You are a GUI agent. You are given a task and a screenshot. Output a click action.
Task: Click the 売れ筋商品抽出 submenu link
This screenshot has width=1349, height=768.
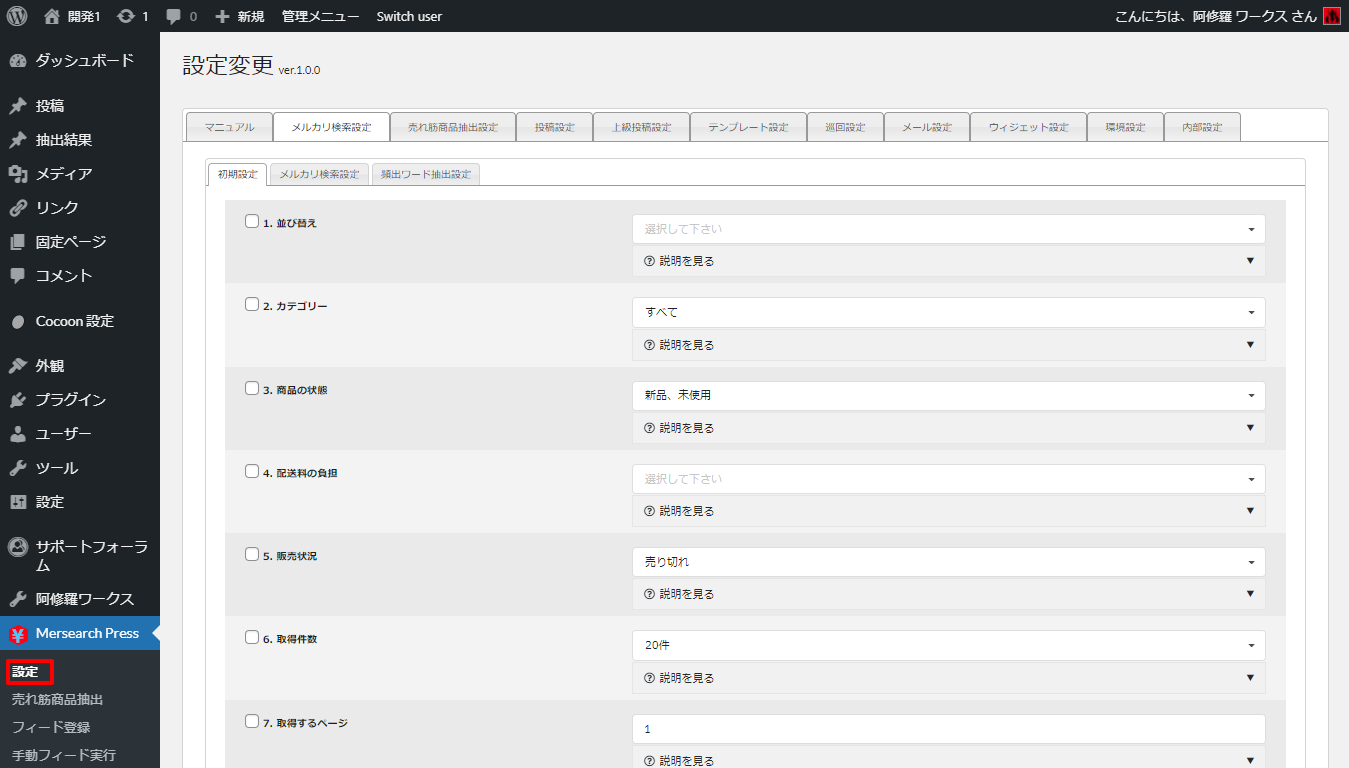[x=57, y=699]
